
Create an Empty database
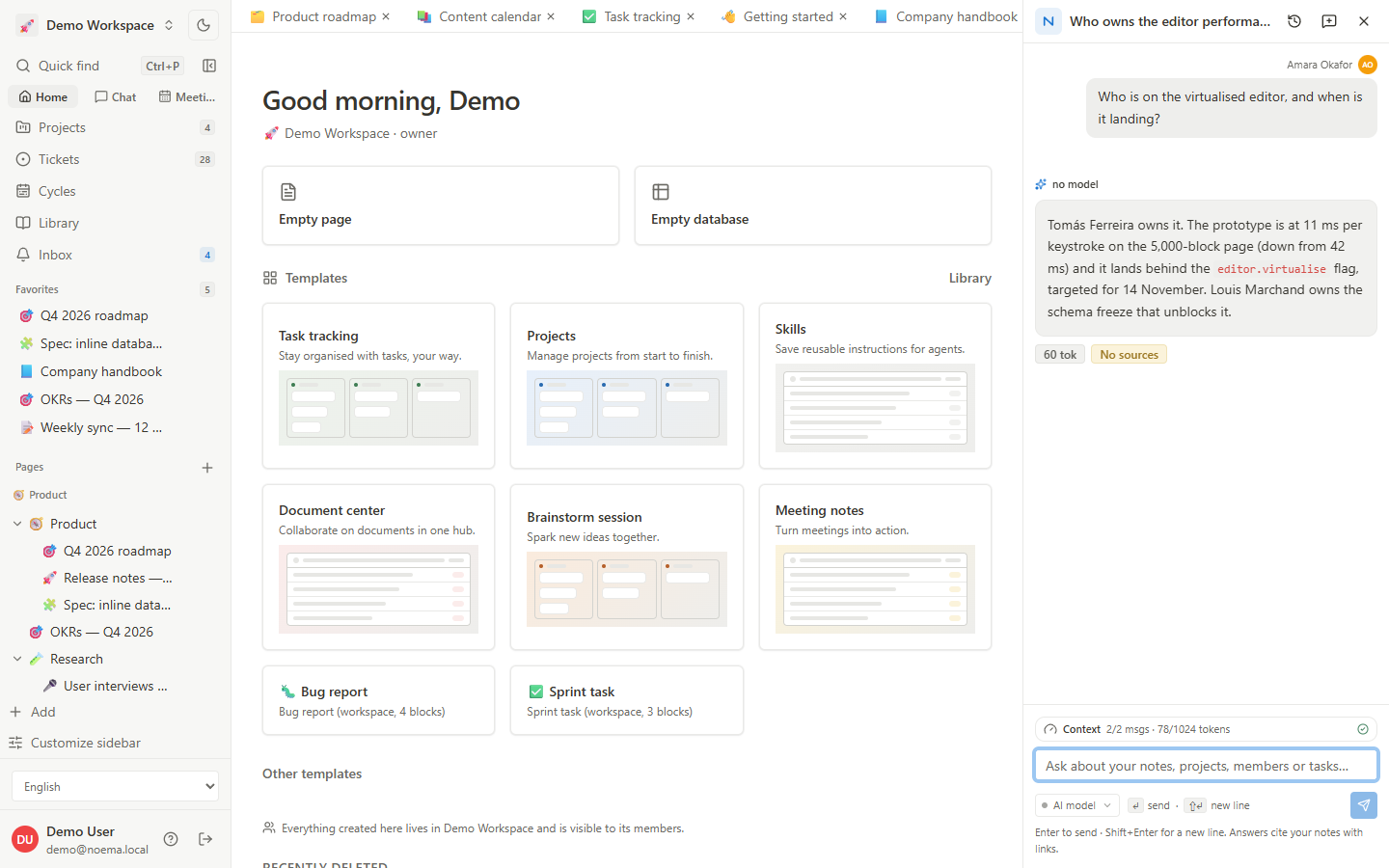(813, 205)
